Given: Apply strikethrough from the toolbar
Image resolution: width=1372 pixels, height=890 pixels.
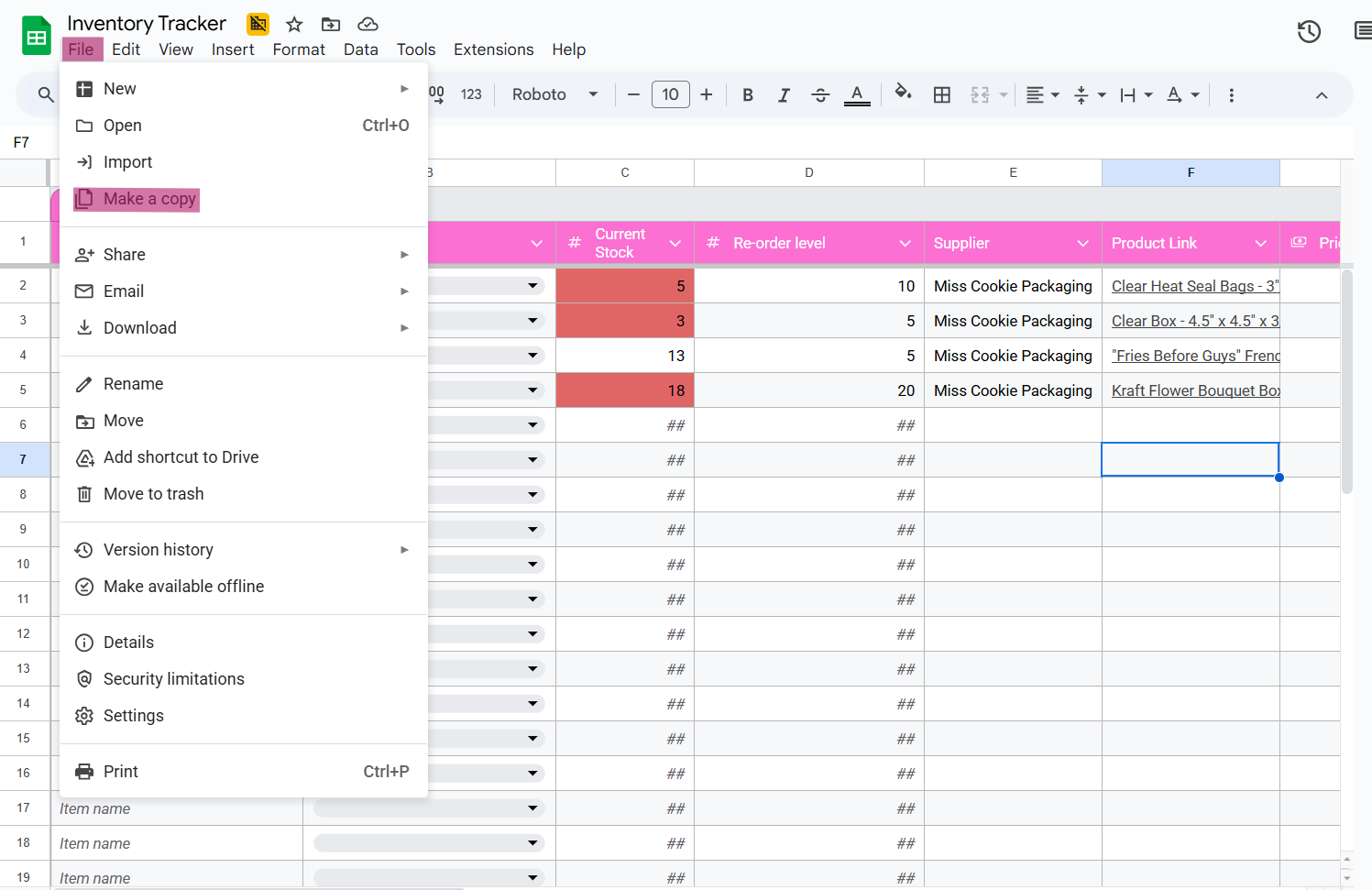Looking at the screenshot, I should 820,95.
